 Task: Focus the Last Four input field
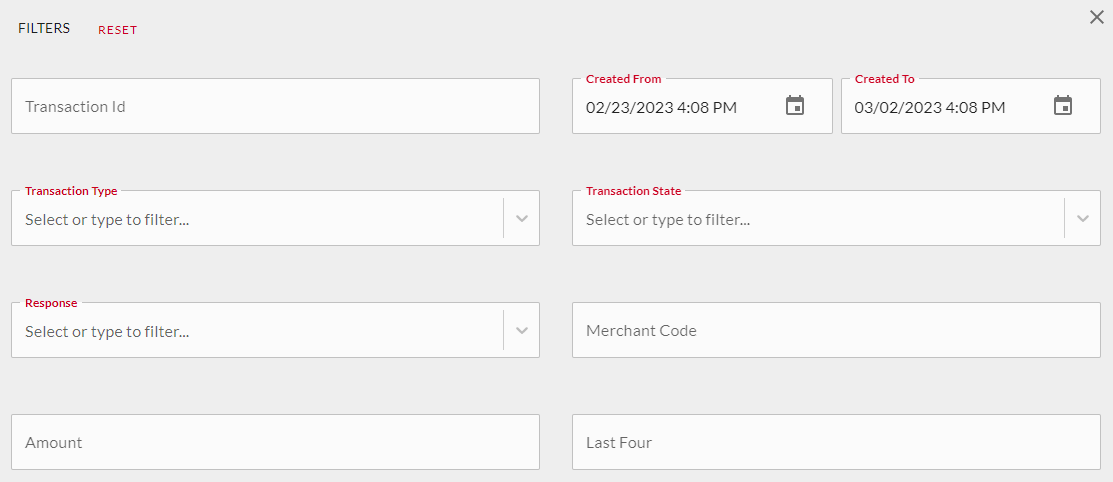tap(836, 442)
